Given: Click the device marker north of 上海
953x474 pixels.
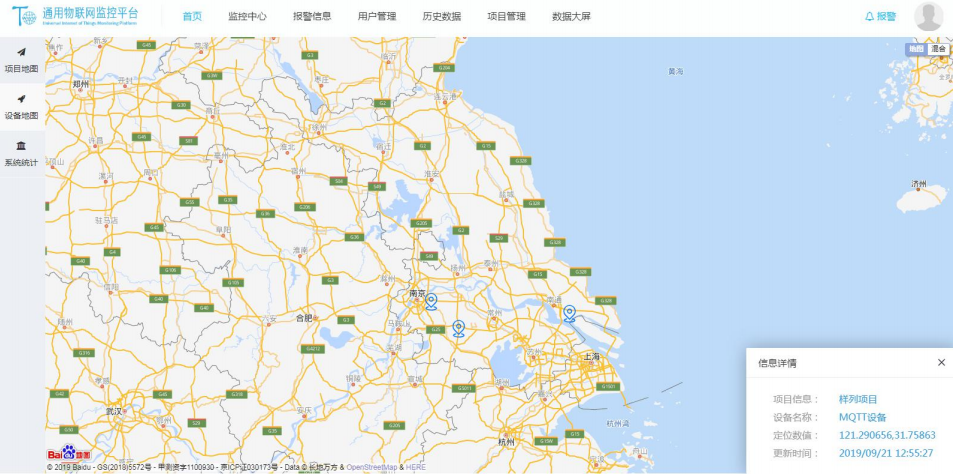Looking at the screenshot, I should 569,313.
